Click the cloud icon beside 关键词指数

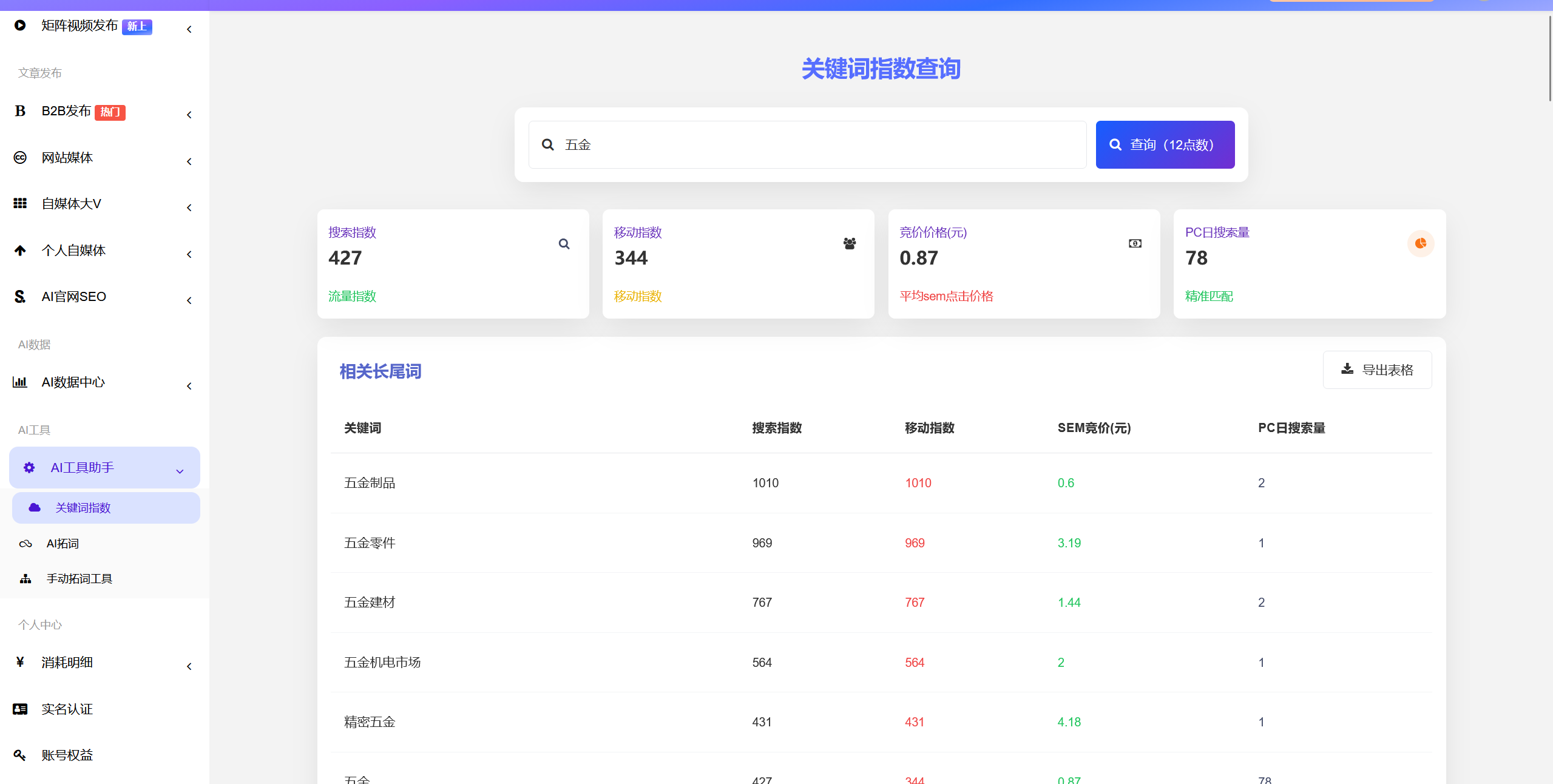coord(35,508)
